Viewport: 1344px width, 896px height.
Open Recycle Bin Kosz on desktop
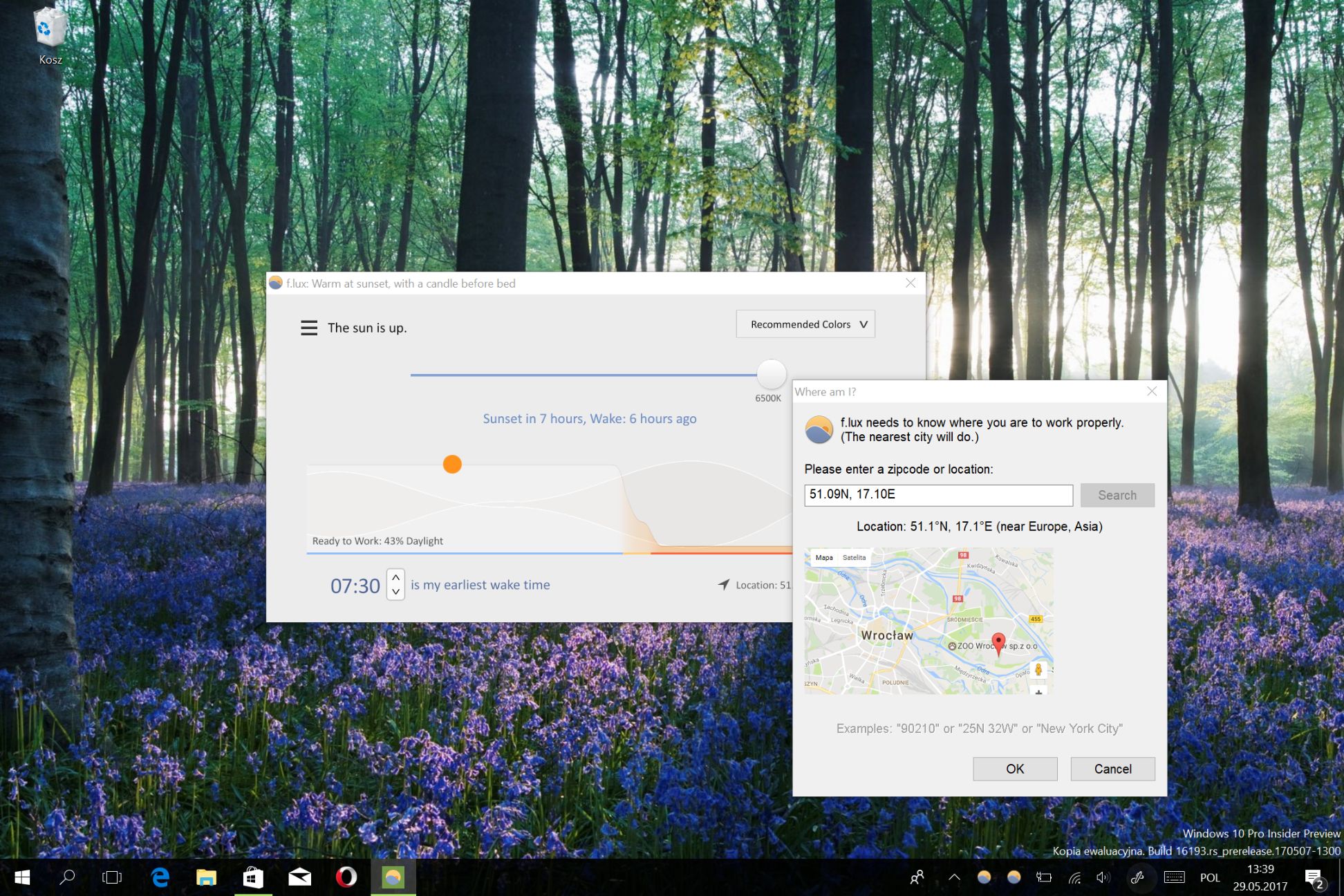[50, 35]
